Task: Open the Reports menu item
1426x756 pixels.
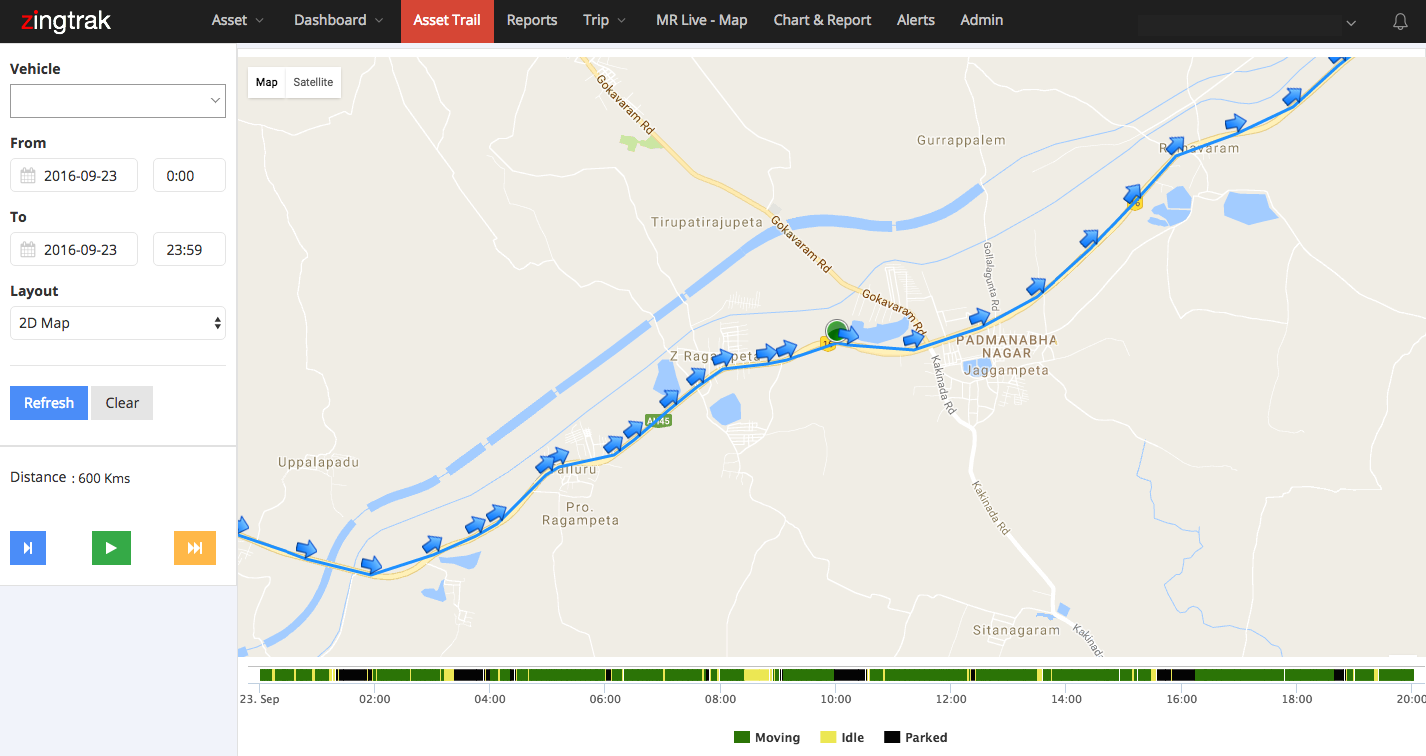Action: pyautogui.click(x=532, y=20)
